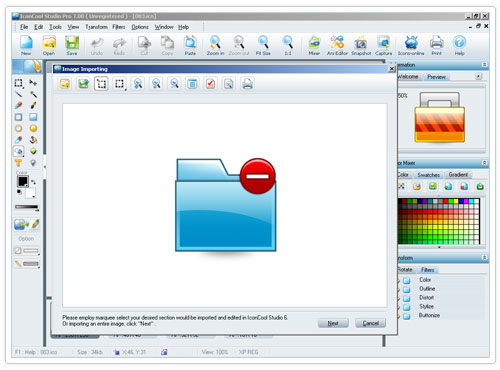Launch the Snapshot tool
The height and width of the screenshot is (370, 500).
click(x=361, y=45)
